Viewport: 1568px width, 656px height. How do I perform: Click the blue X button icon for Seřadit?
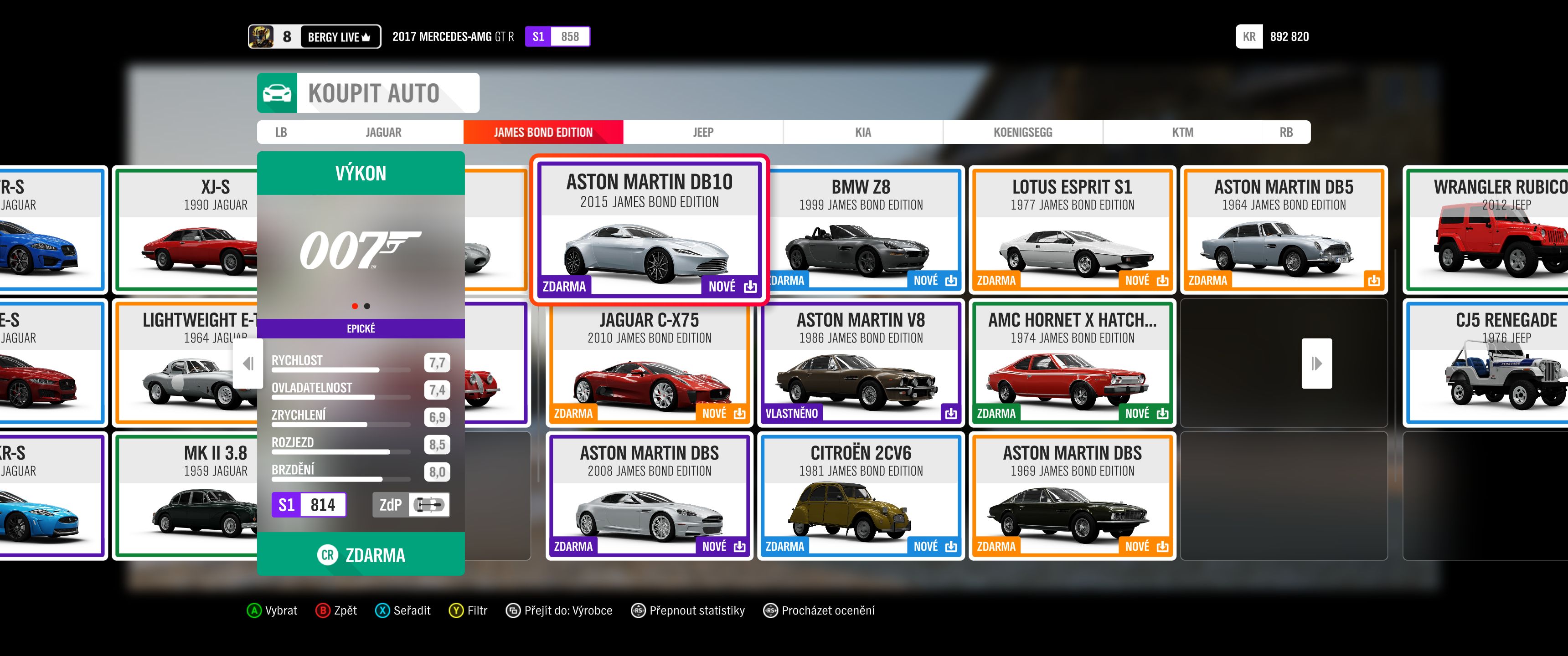tap(382, 610)
